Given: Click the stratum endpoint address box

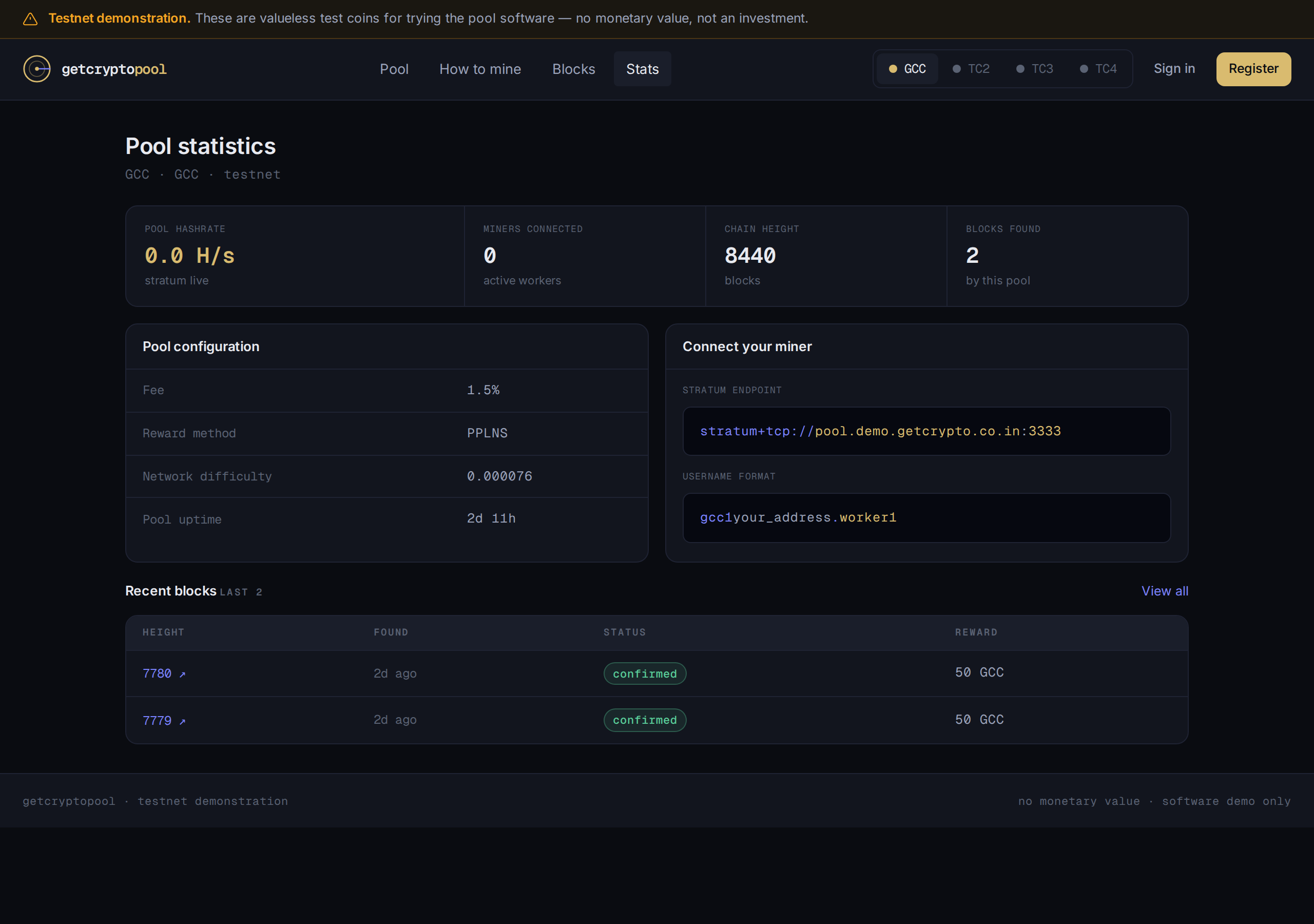Looking at the screenshot, I should click(926, 431).
